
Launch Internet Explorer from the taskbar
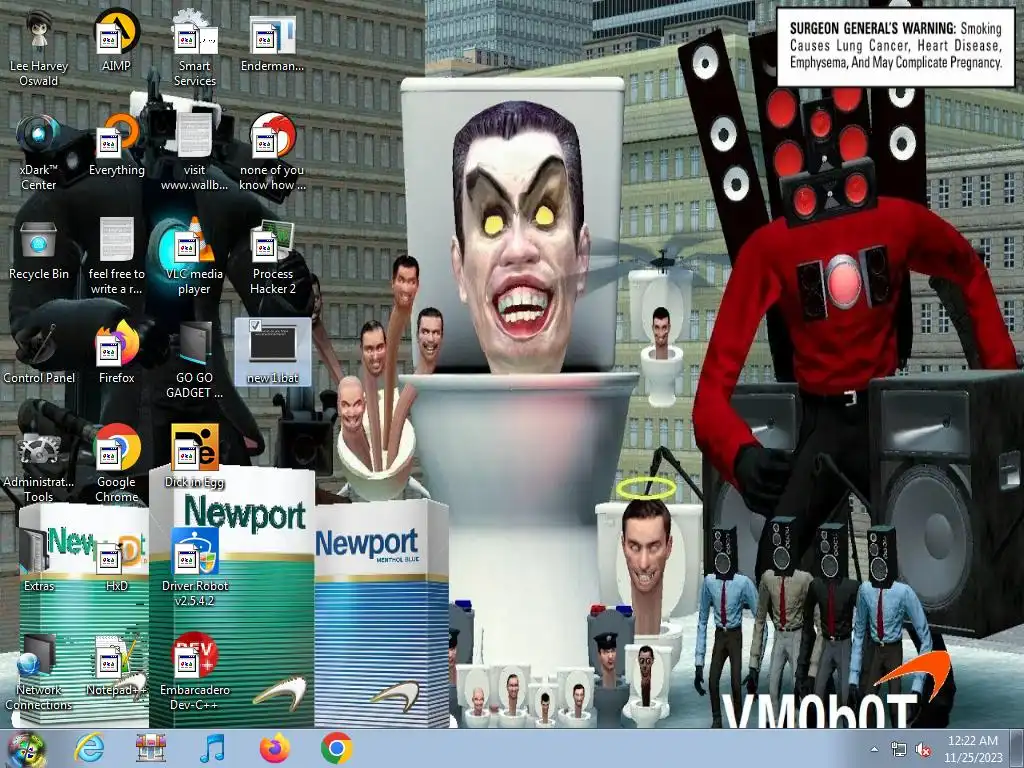(x=89, y=749)
